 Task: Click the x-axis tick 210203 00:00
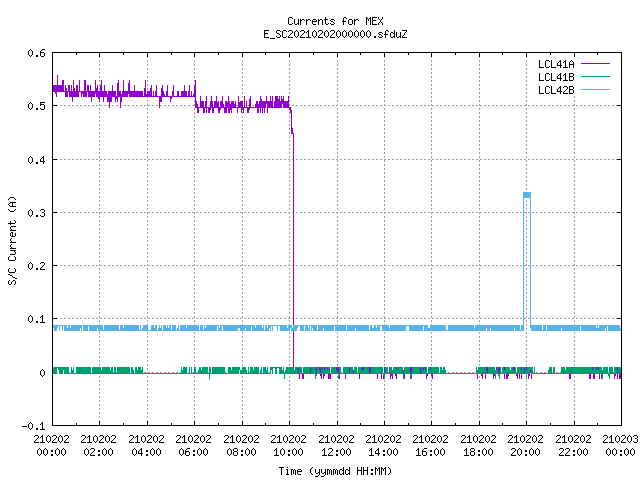click(x=620, y=445)
